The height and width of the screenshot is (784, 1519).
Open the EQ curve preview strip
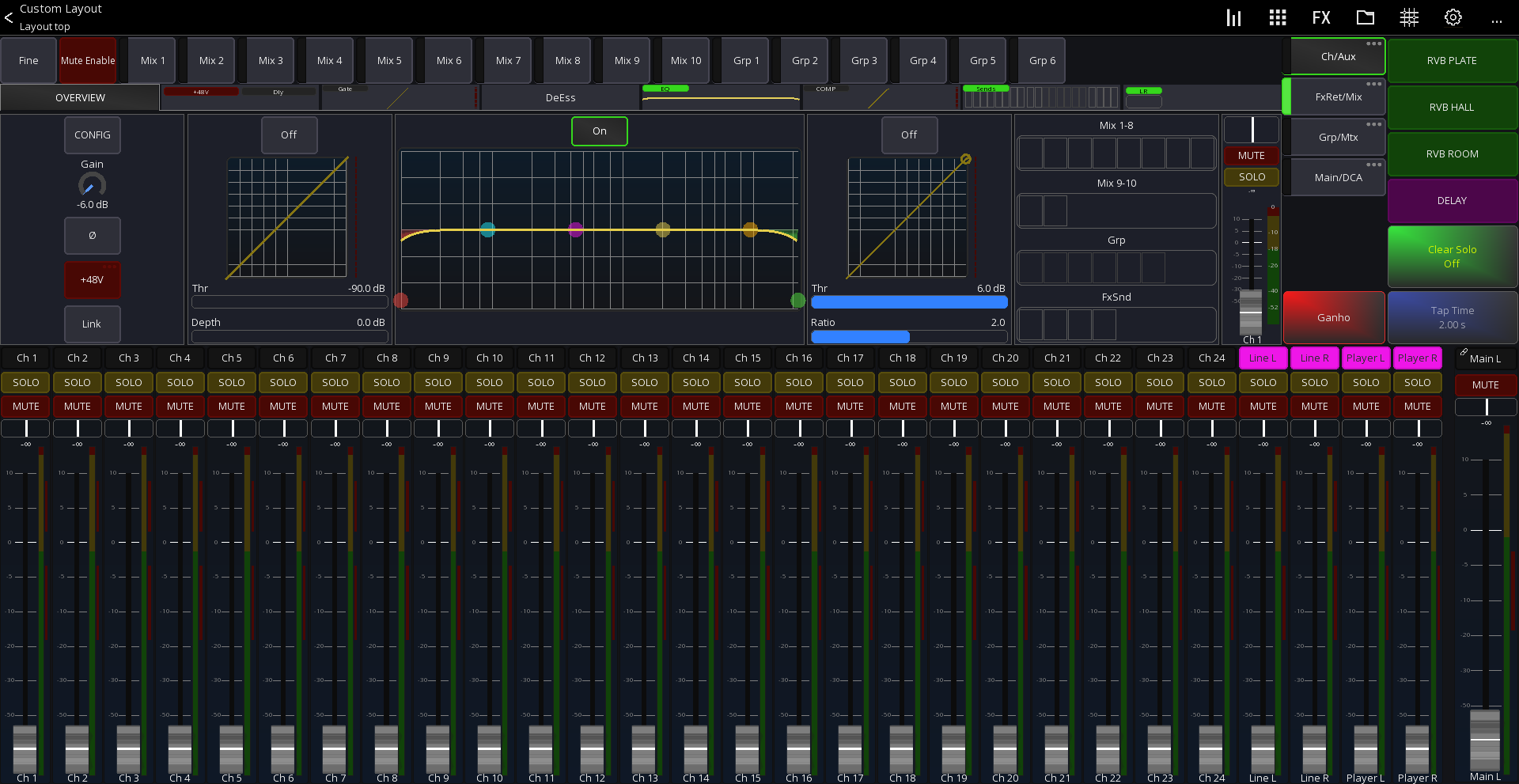pyautogui.click(x=720, y=97)
